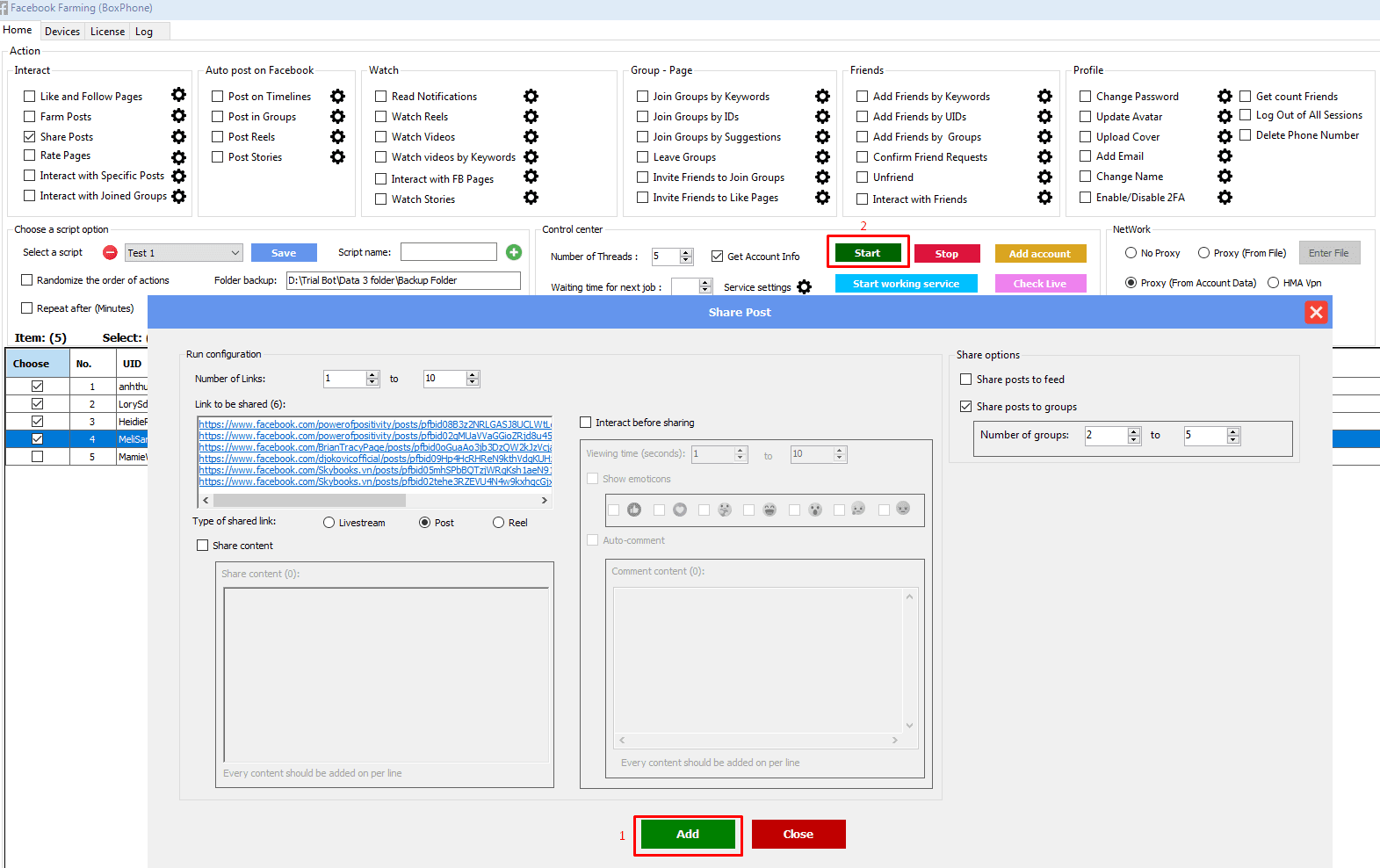Select the HMA Vpn radio option
The image size is (1380, 868).
coord(1274,282)
